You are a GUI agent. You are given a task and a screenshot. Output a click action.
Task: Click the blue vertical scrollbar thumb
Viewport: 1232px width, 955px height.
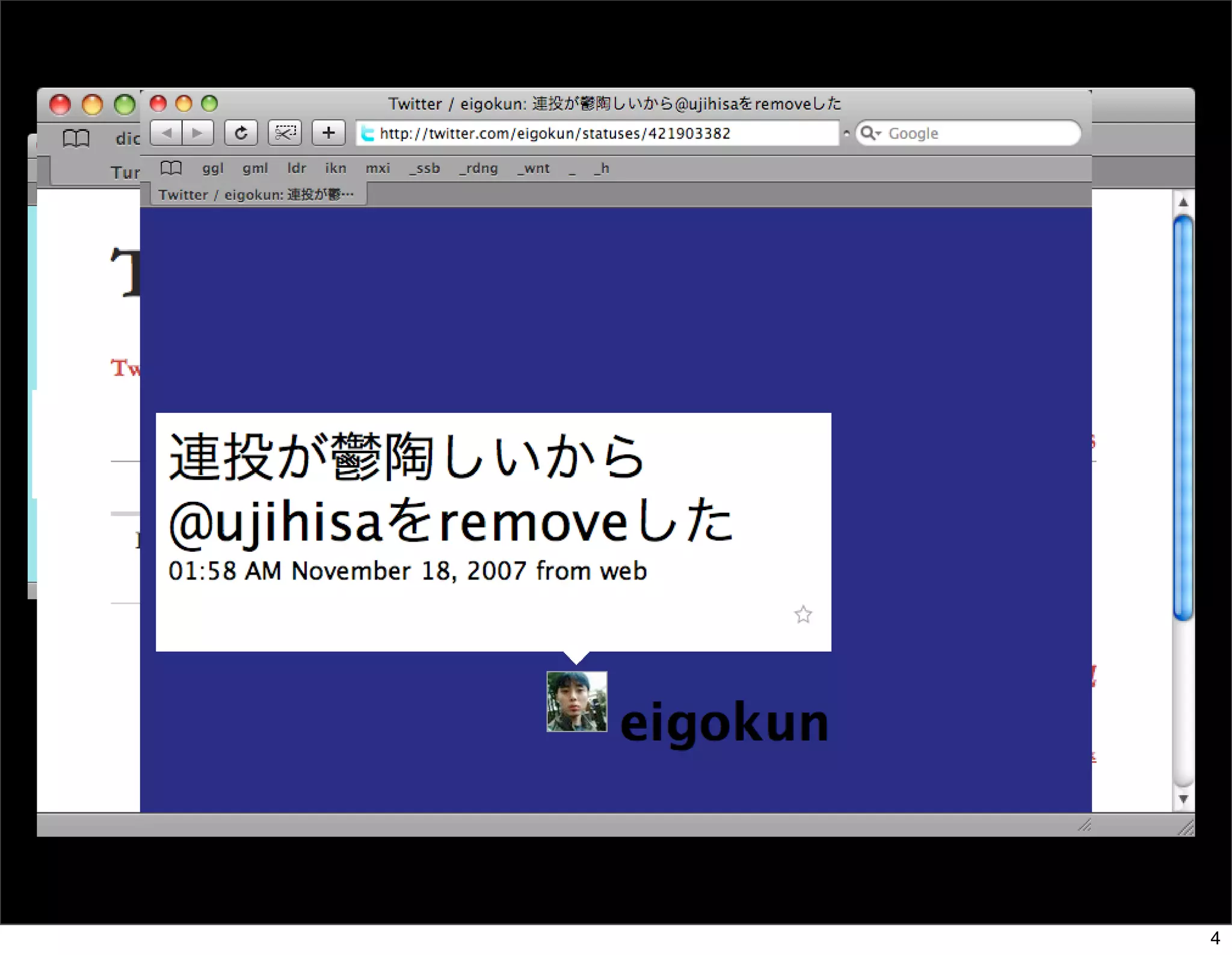click(x=1183, y=418)
